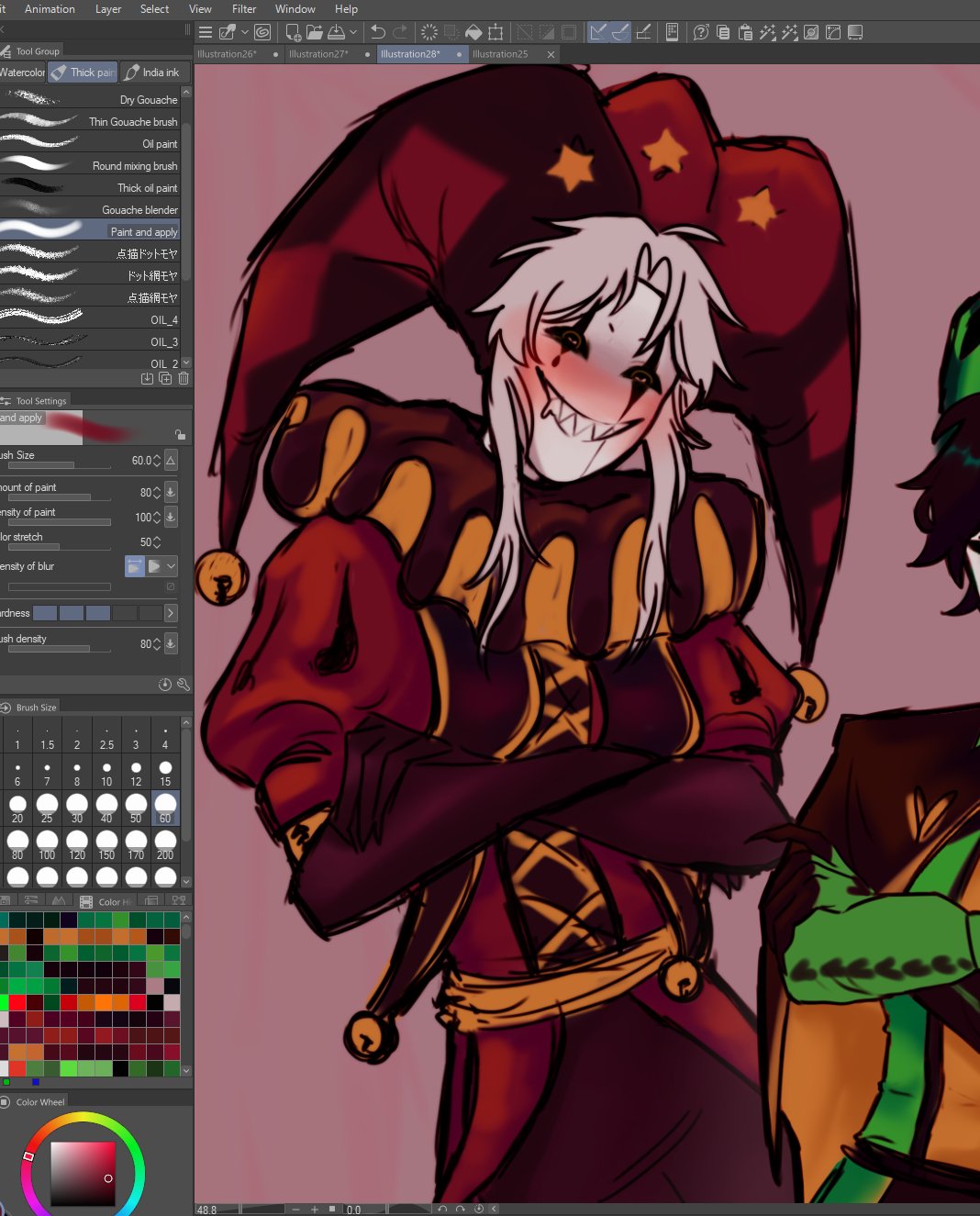This screenshot has height=1216, width=980.
Task: Open the Help menu
Action: point(346,9)
